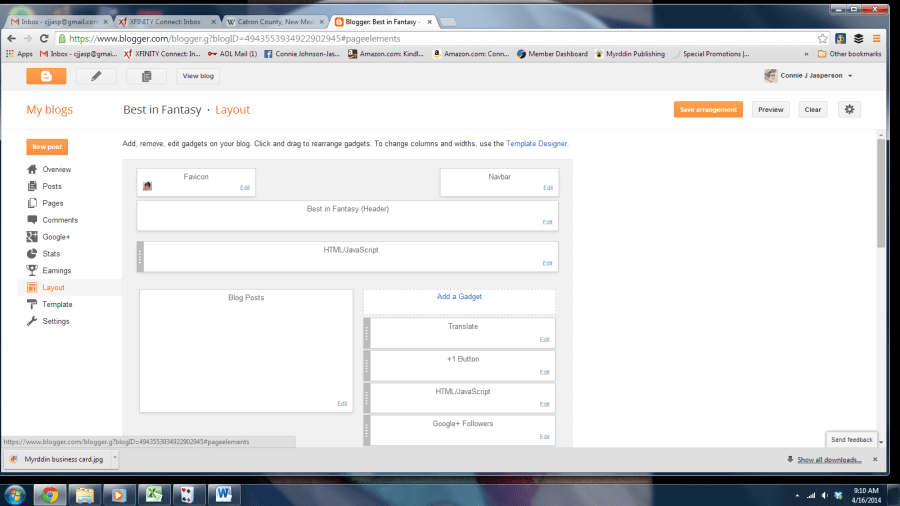Image resolution: width=900 pixels, height=506 pixels.
Task: Edit the Translate gadget
Action: [544, 340]
